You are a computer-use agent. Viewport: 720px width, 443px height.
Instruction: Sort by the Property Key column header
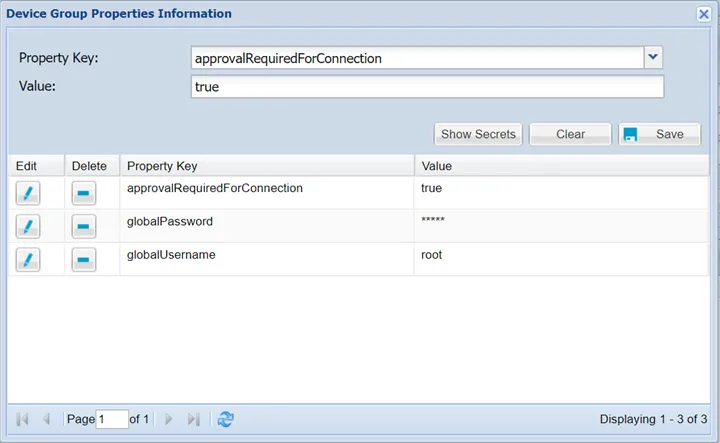click(267, 166)
